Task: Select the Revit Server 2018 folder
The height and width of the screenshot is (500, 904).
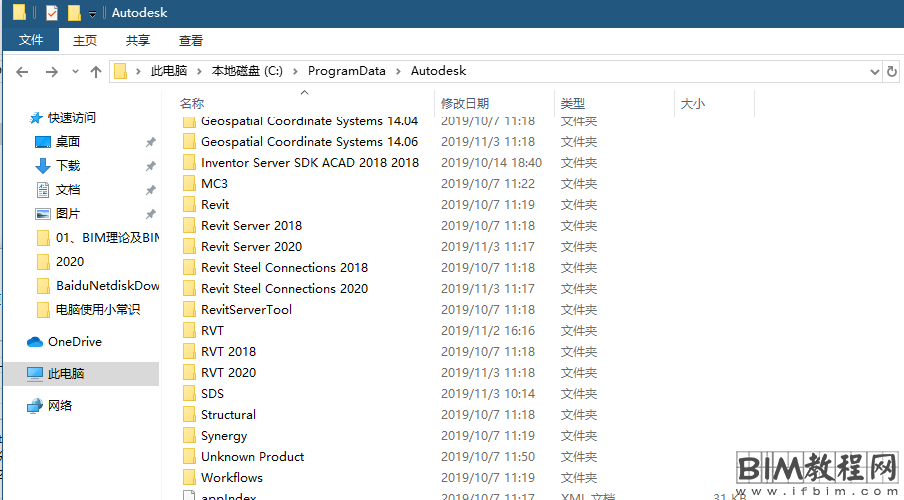Action: pyautogui.click(x=251, y=225)
